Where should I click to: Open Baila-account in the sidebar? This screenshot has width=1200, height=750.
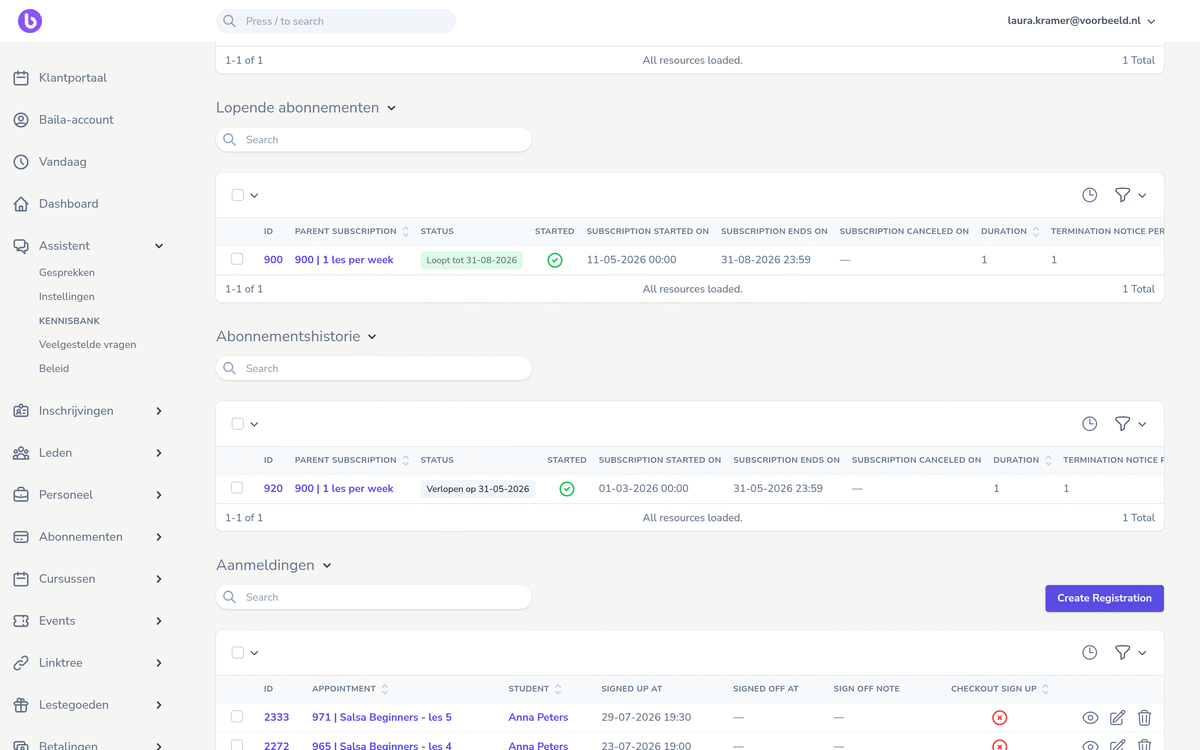pyautogui.click(x=76, y=120)
